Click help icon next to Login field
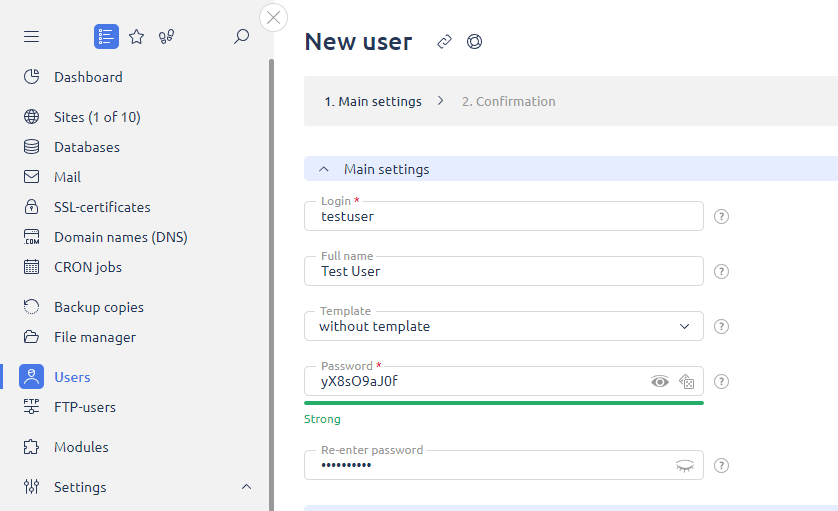The image size is (838, 511). coord(721,216)
